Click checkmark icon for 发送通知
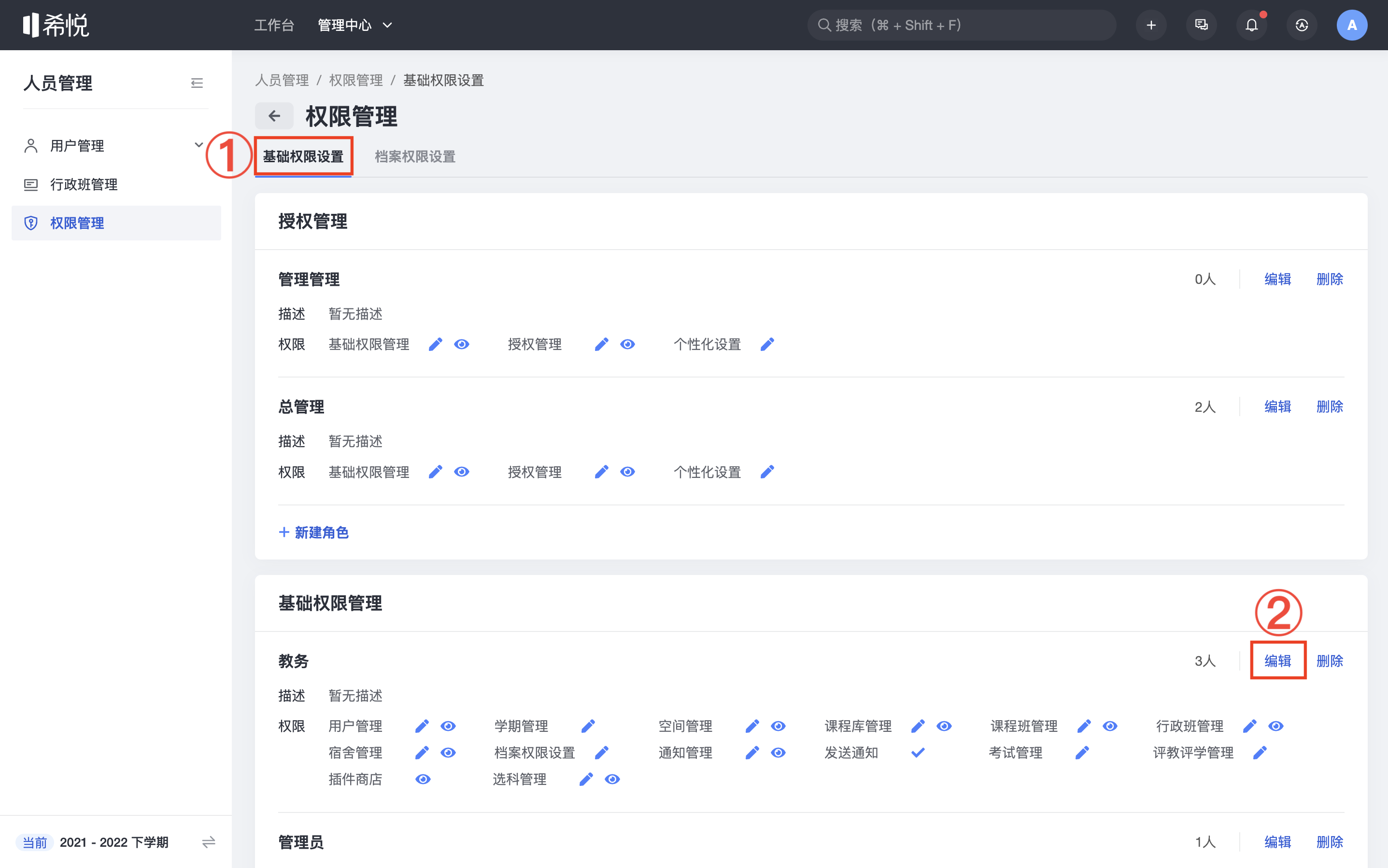 (918, 752)
